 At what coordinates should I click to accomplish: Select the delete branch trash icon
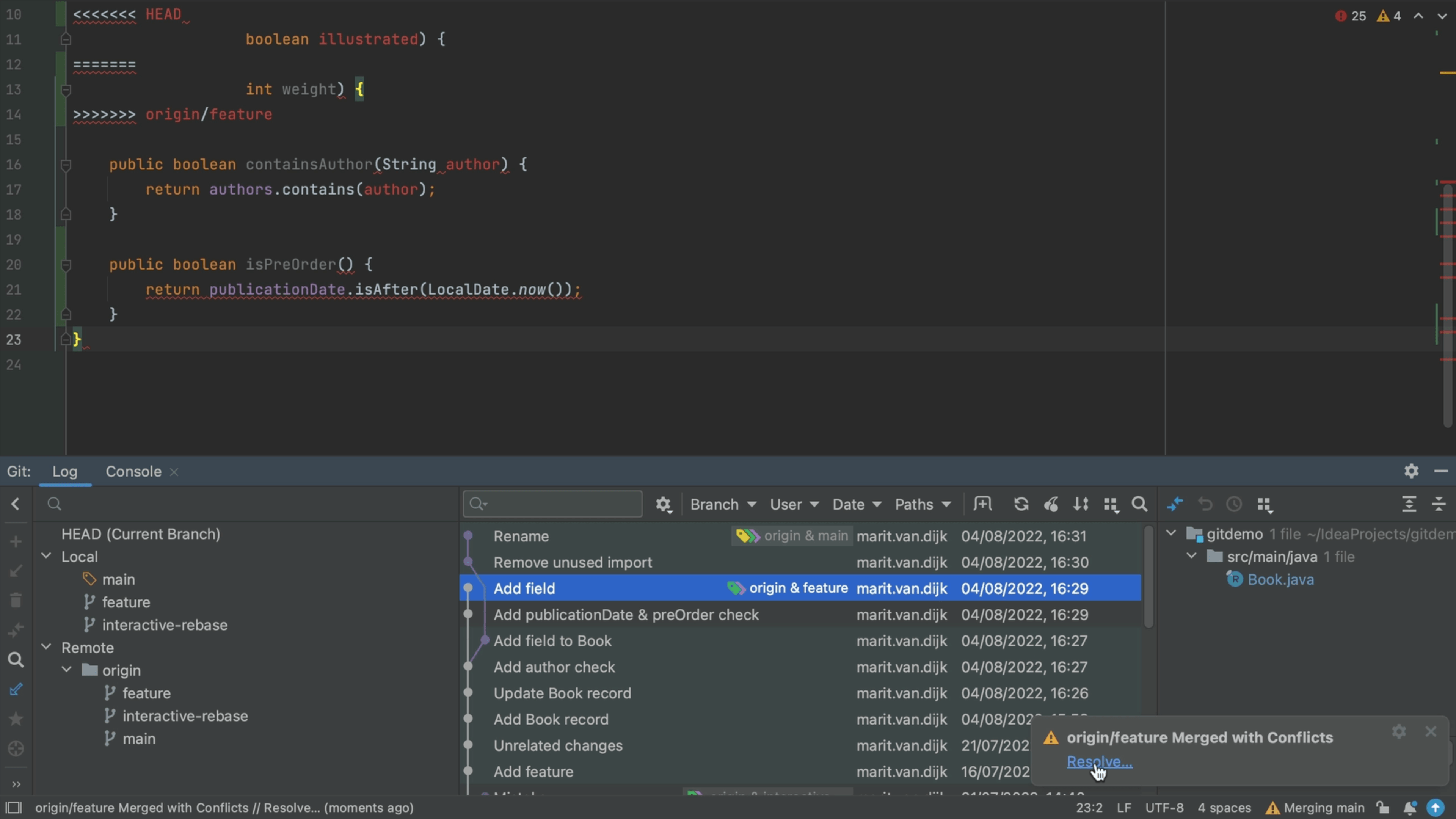pyautogui.click(x=15, y=600)
